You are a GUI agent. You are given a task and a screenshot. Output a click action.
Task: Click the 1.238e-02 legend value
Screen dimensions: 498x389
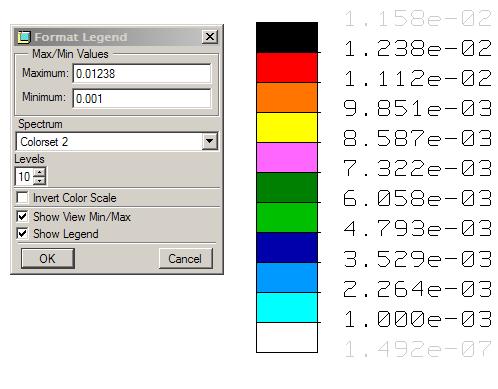[418, 49]
